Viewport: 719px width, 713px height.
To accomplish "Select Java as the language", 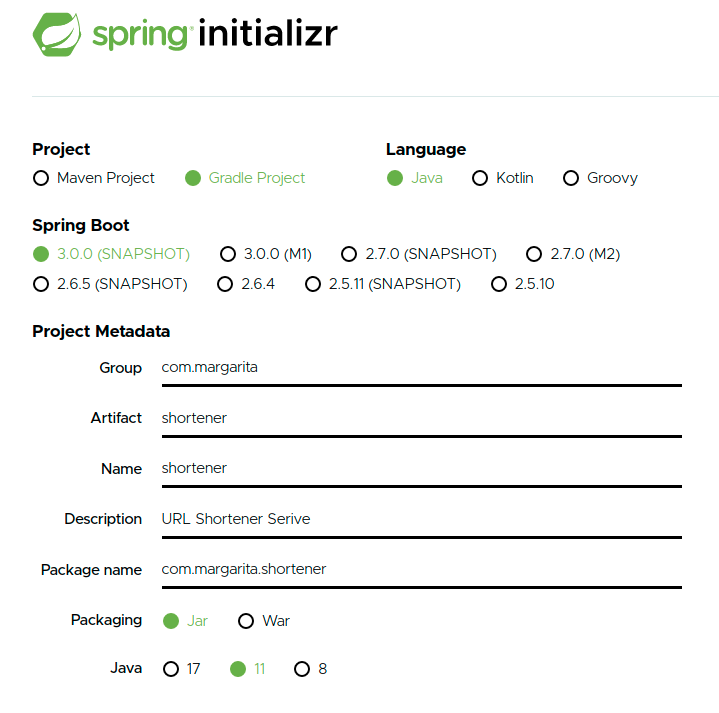I will click(395, 179).
